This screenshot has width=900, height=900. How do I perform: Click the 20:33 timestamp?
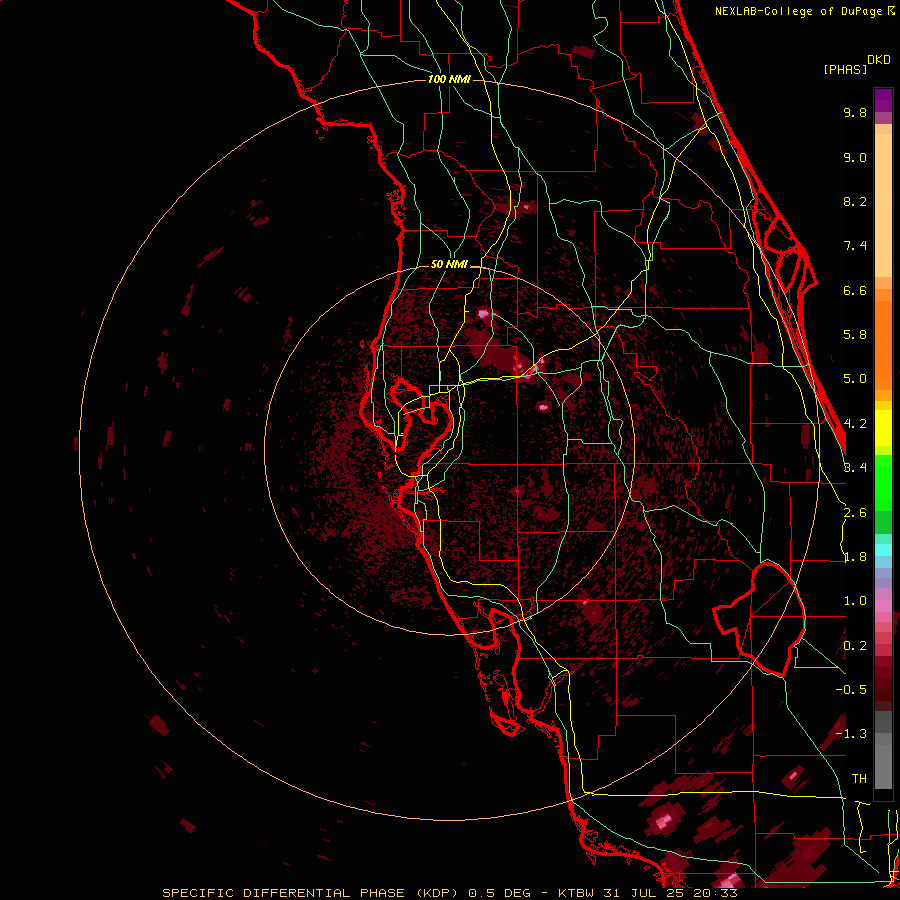716,893
